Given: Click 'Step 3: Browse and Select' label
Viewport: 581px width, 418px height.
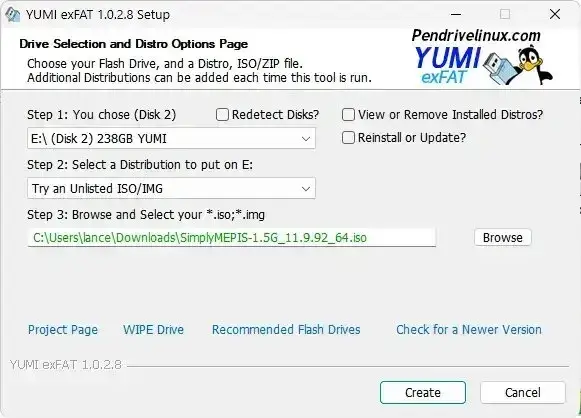Looking at the screenshot, I should 146,215.
